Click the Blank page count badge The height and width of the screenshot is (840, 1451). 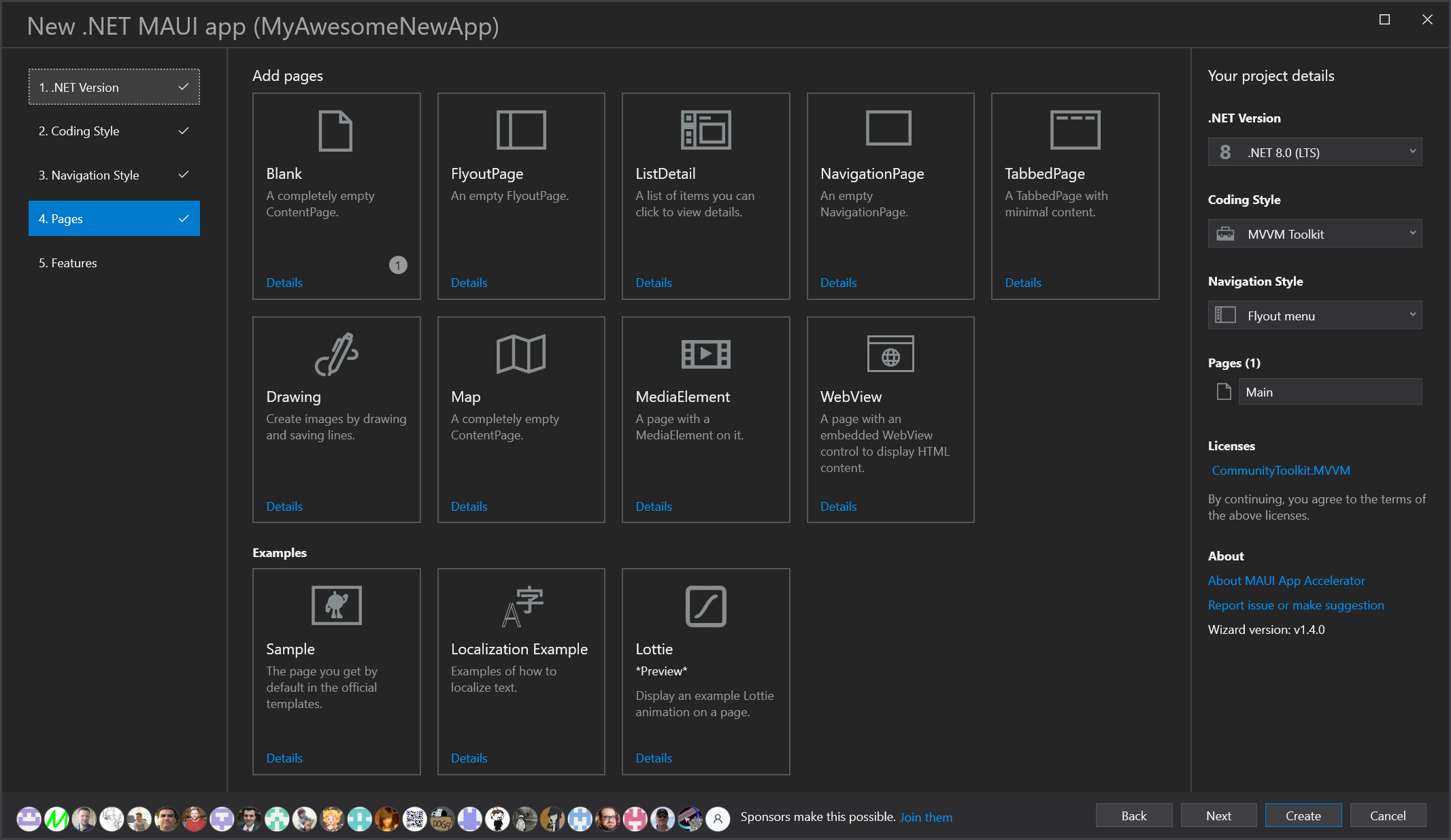tap(398, 265)
